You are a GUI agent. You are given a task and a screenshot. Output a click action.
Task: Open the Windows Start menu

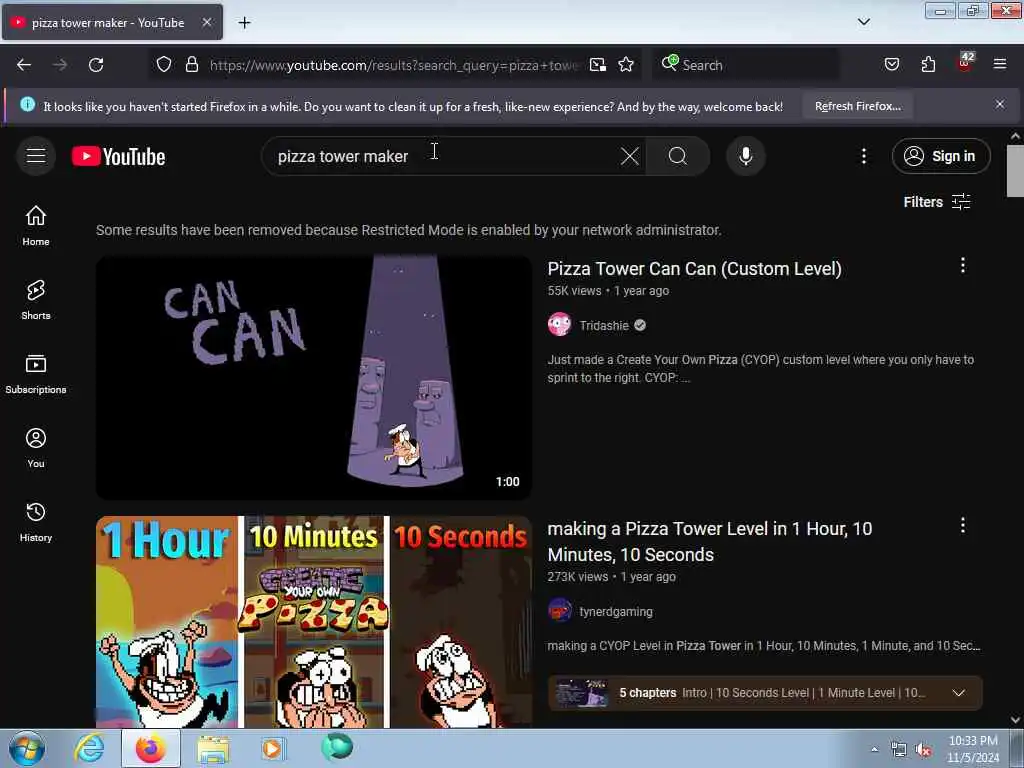27,748
